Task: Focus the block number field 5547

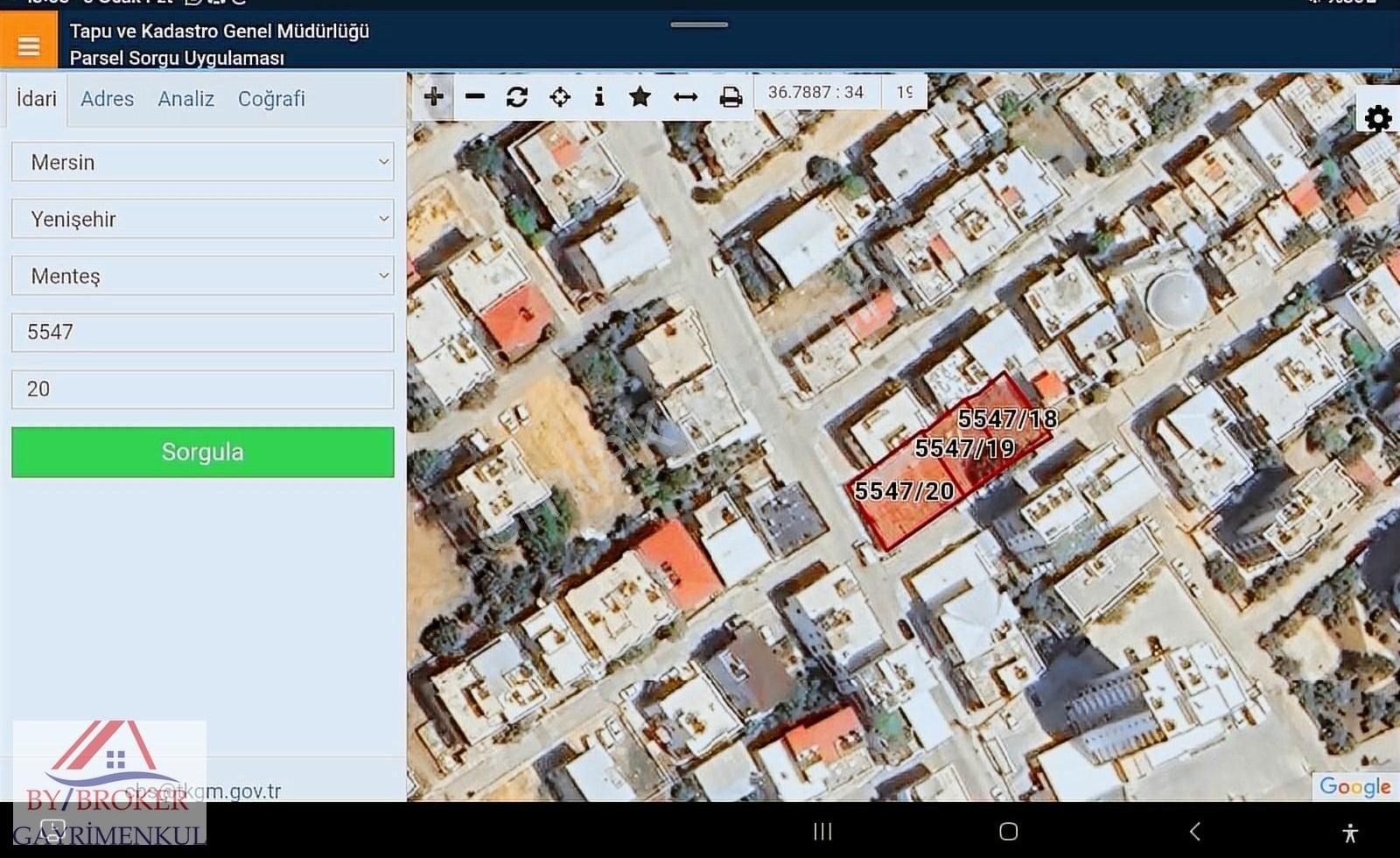Action: click(203, 333)
